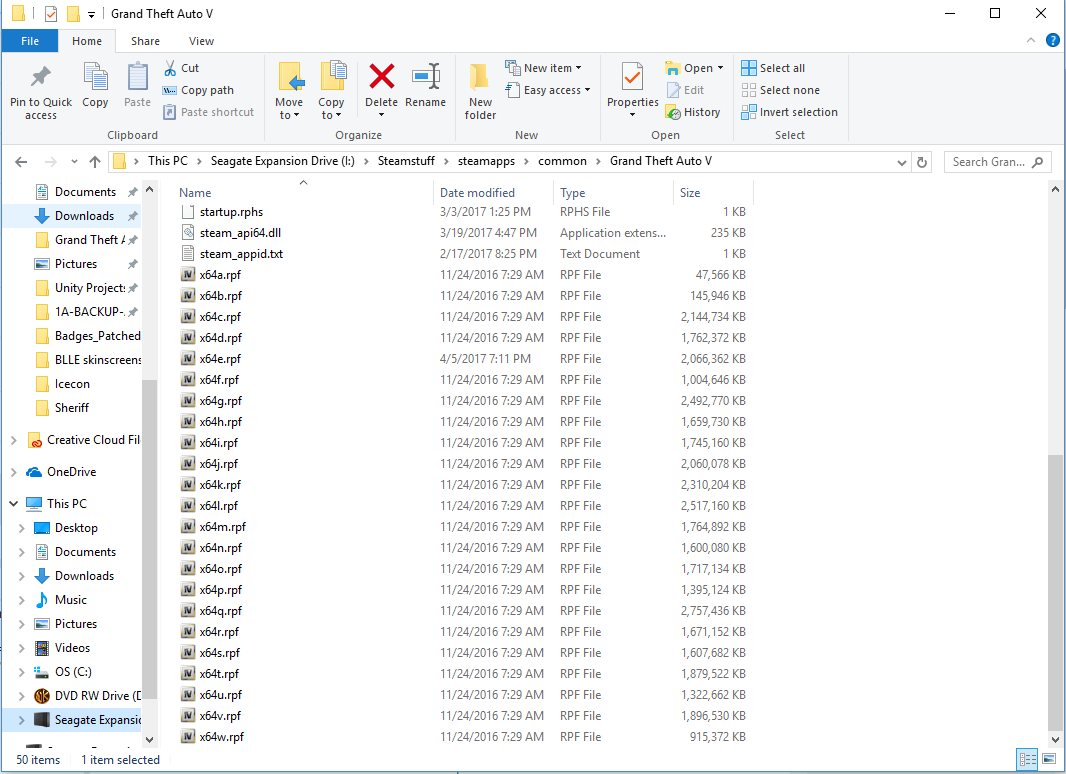Collapse the This PC tree node
This screenshot has width=1066, height=774.
pos(14,504)
